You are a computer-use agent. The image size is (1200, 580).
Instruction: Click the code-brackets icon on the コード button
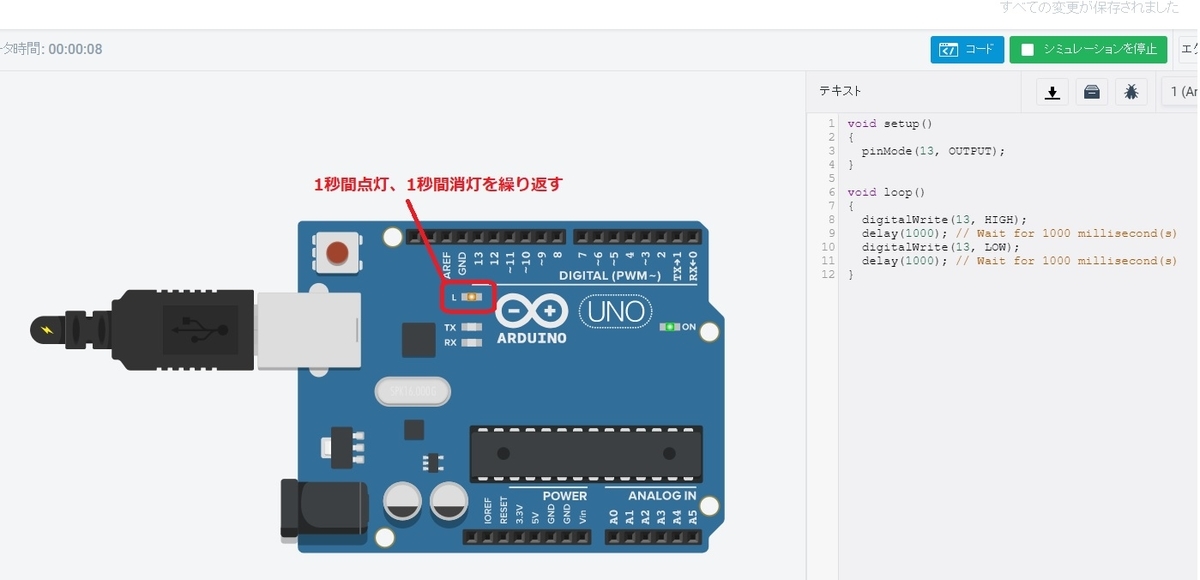tap(948, 49)
